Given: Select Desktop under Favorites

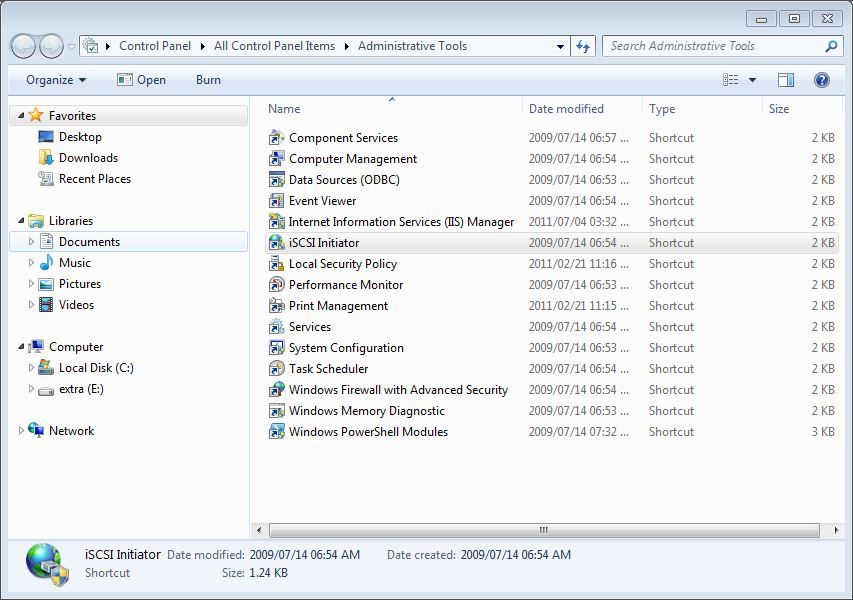Looking at the screenshot, I should [x=80, y=137].
